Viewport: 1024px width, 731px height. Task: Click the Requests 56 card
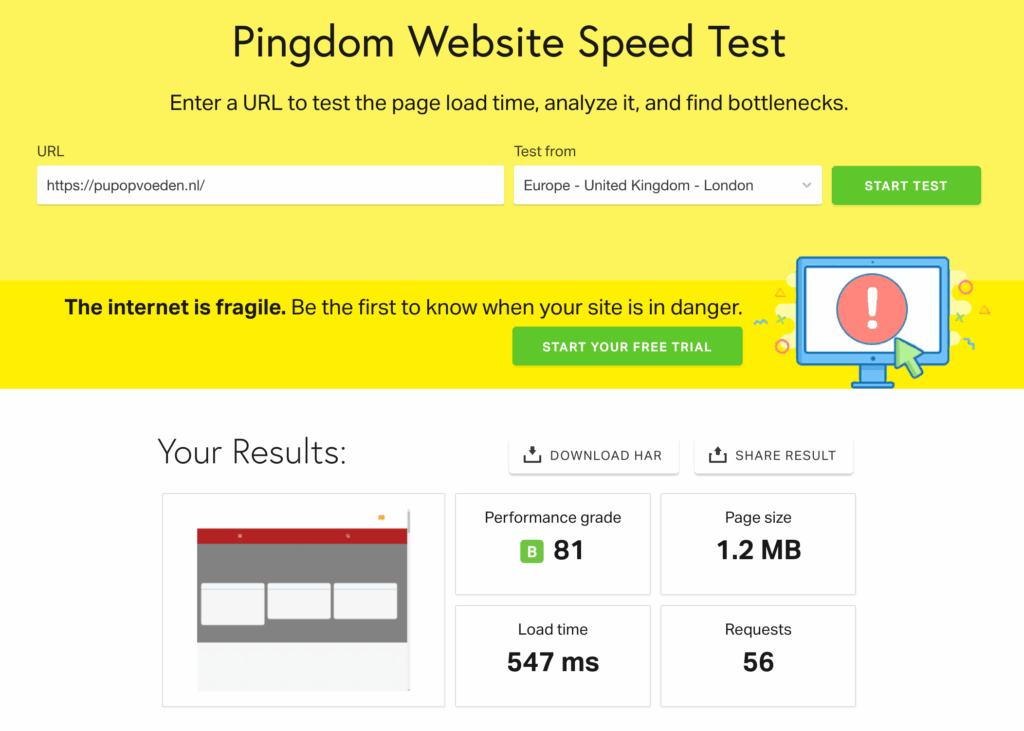[x=758, y=655]
